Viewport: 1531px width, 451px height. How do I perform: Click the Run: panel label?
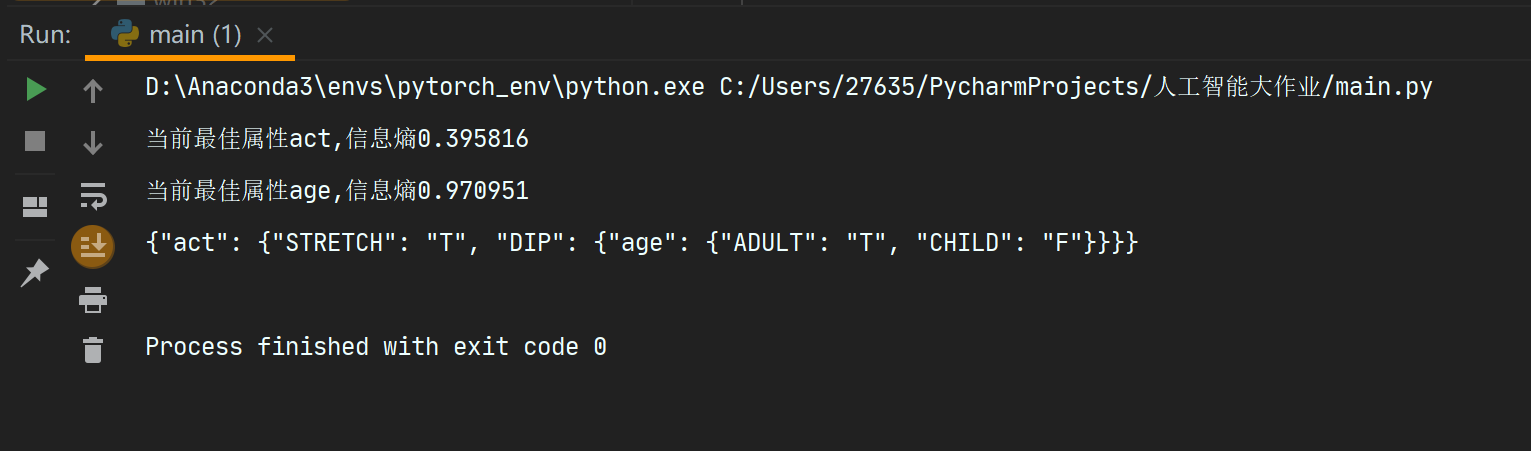click(x=45, y=35)
